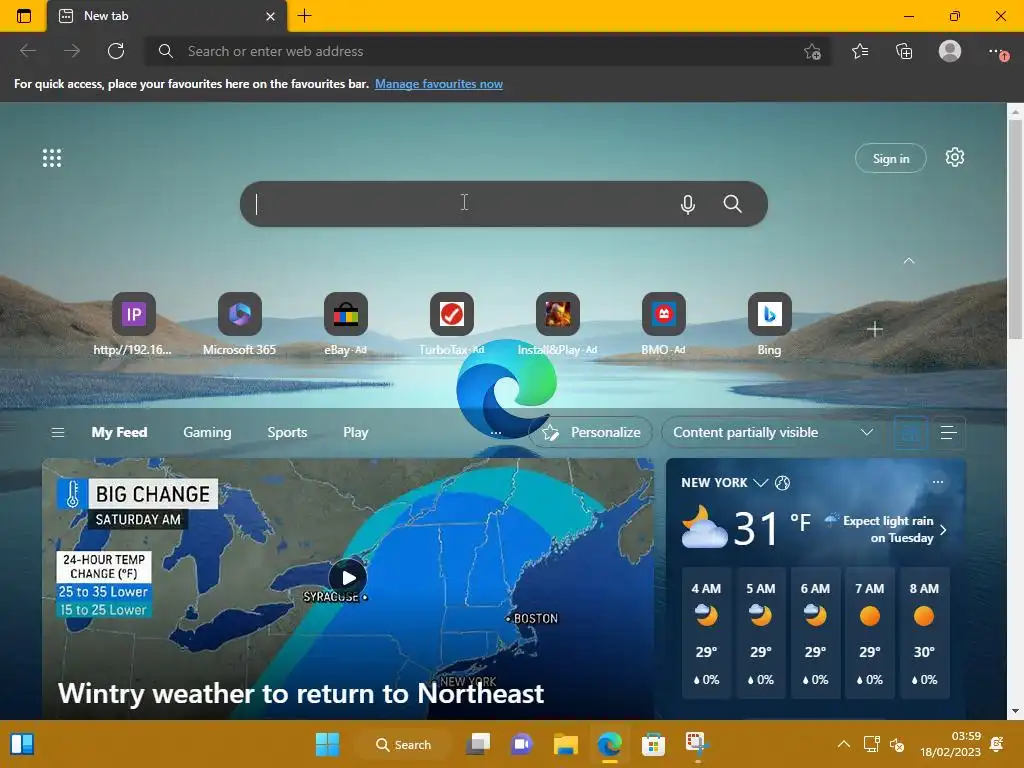Open the eBay quick link tile
The image size is (1024, 768).
(x=345, y=324)
